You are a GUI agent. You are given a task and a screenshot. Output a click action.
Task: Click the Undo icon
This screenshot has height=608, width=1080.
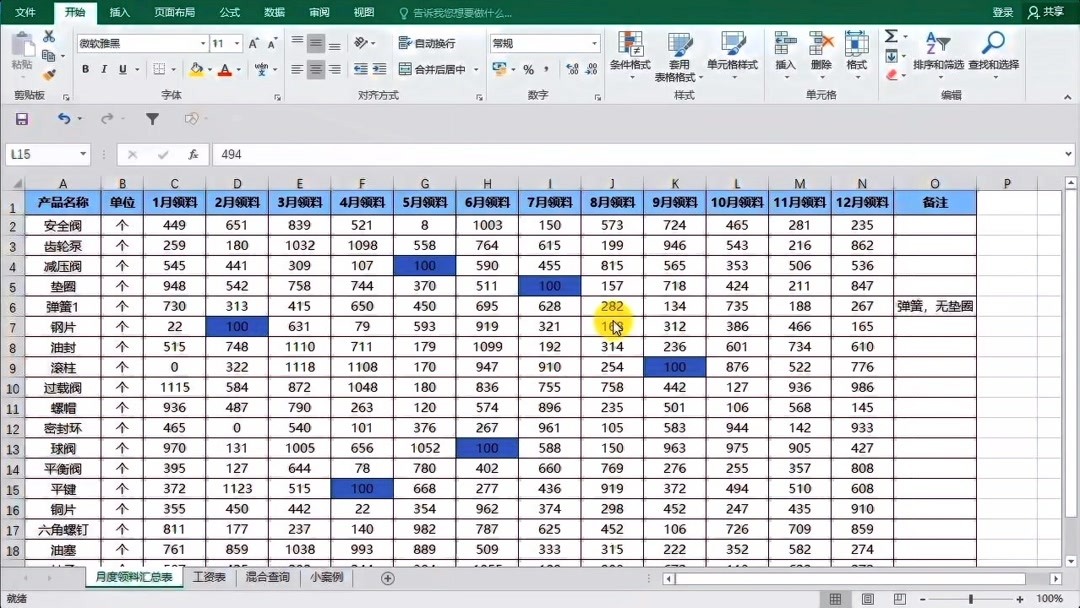tap(64, 117)
